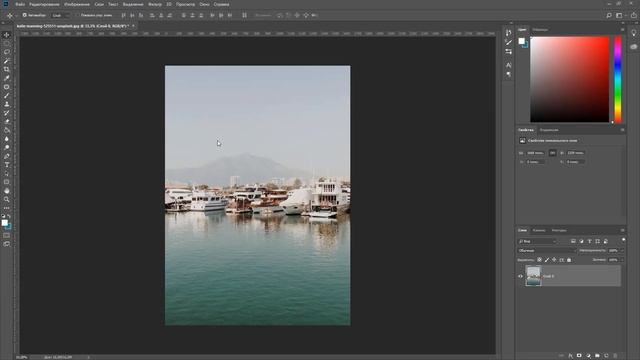This screenshot has width=640, height=360.
Task: Toggle lock transparent pixels
Action: pos(539,260)
